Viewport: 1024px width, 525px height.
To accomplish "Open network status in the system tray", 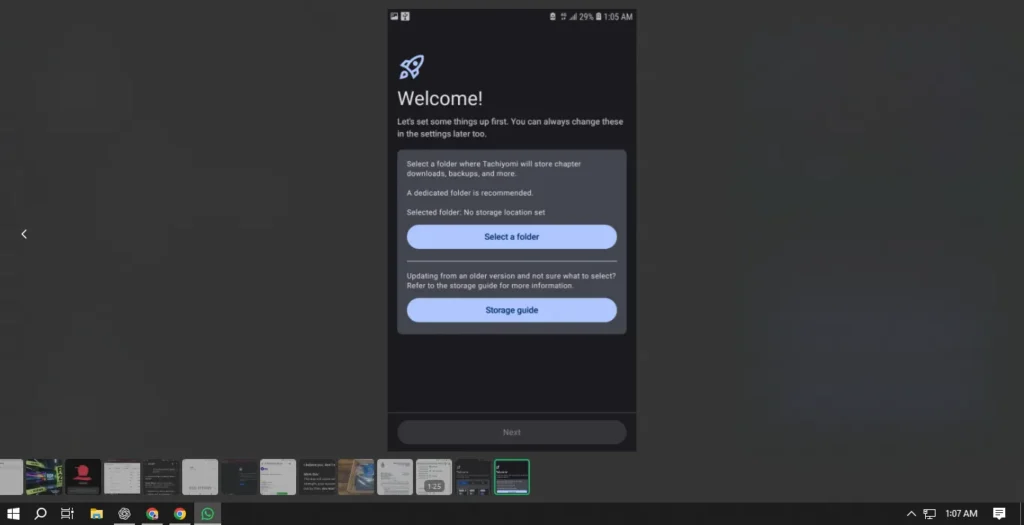I will (929, 514).
